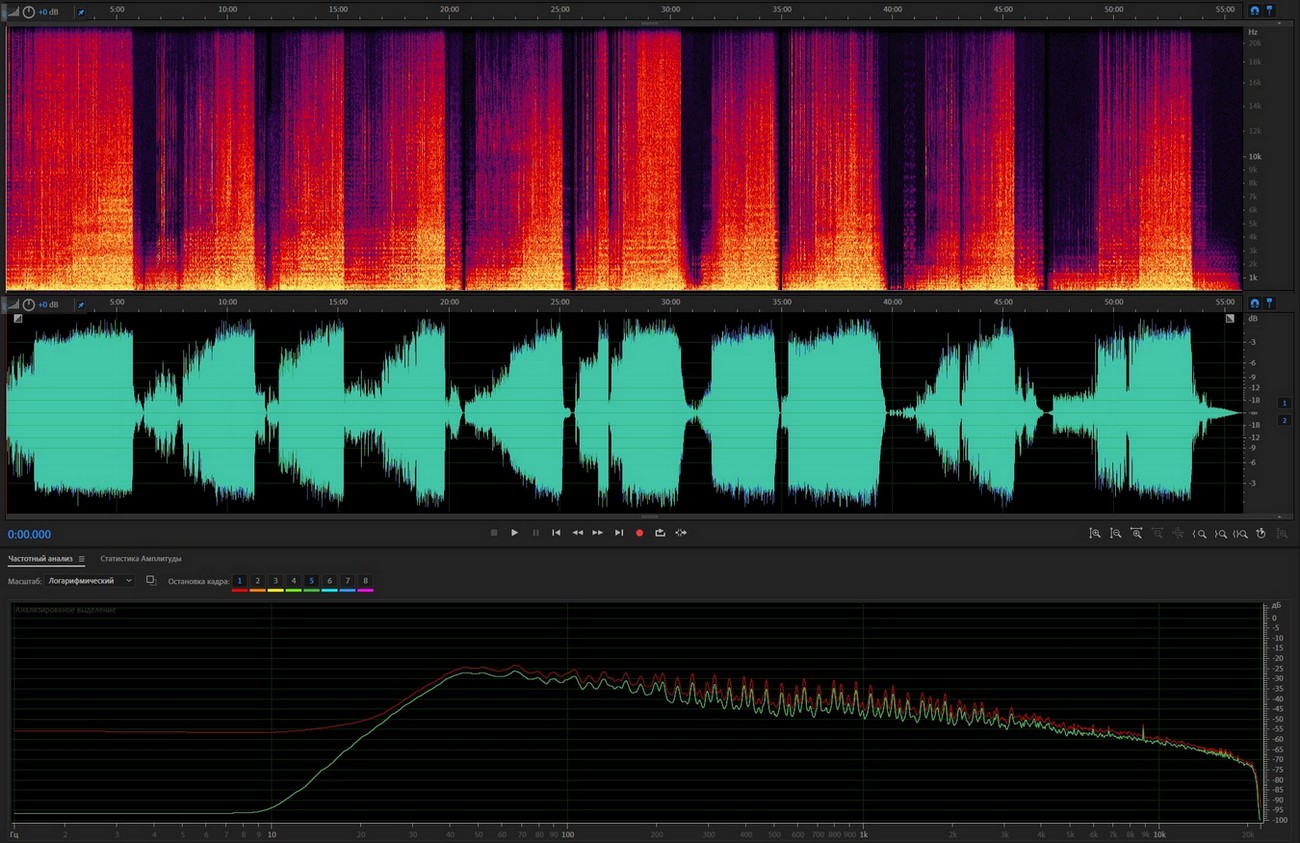The width and height of the screenshot is (1300, 843).
Task: Select frame hold button 5
Action: tap(312, 581)
